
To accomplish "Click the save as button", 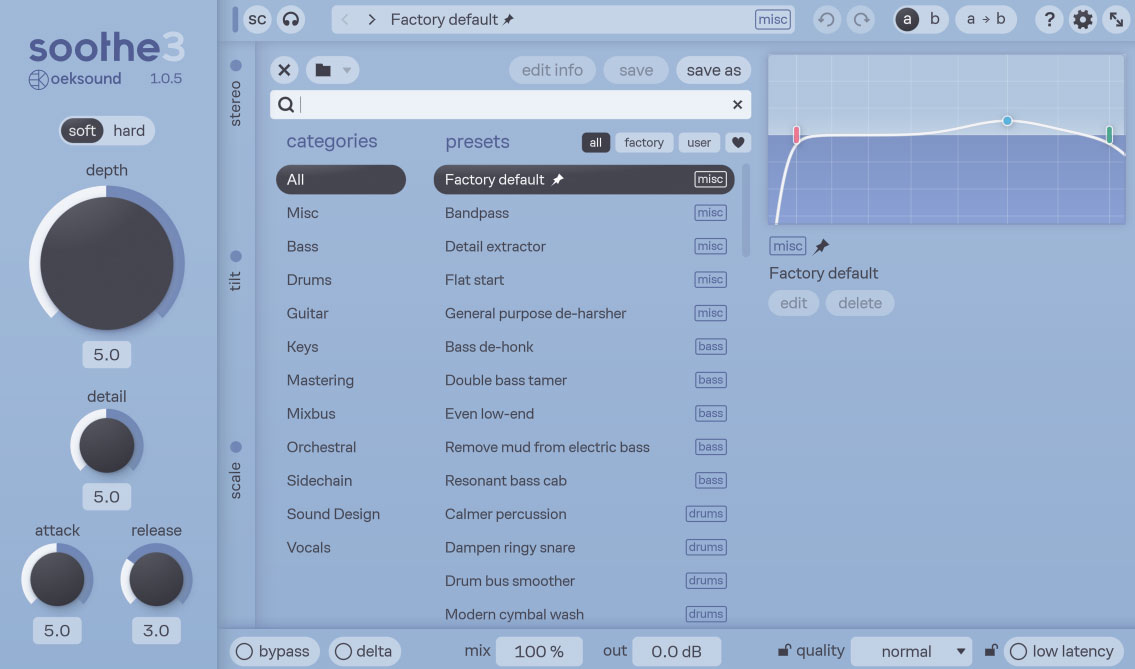I will pyautogui.click(x=714, y=70).
